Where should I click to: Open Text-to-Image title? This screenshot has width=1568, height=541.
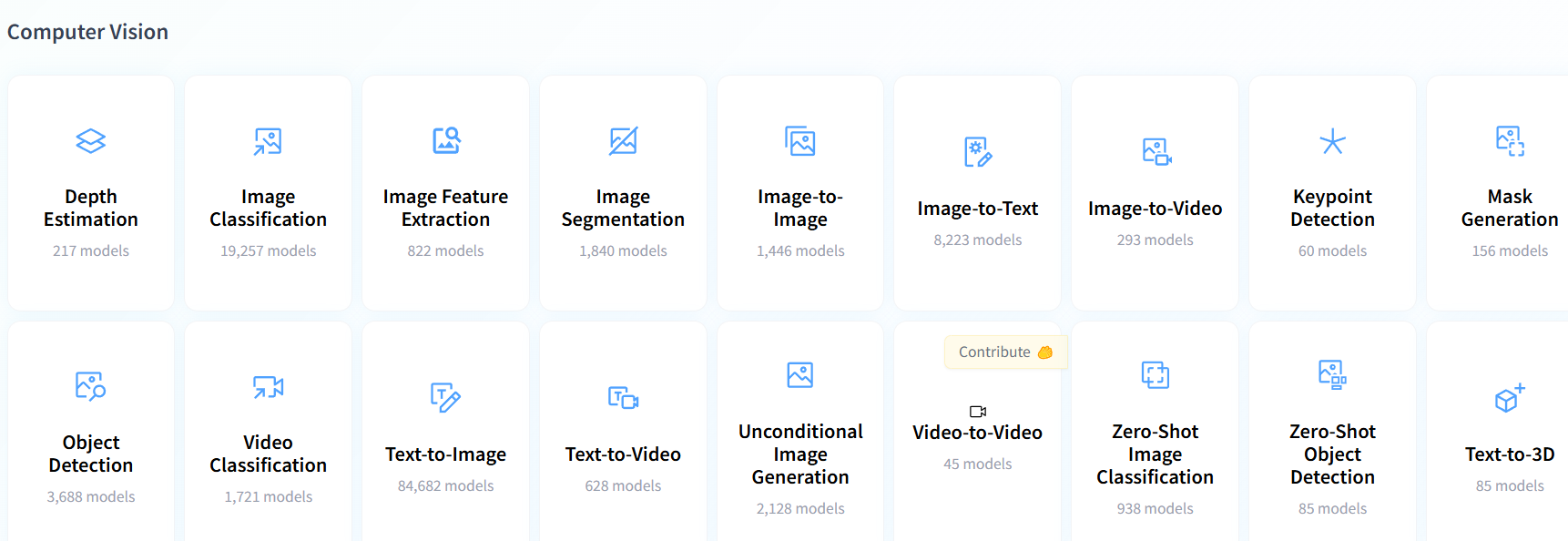(x=445, y=454)
